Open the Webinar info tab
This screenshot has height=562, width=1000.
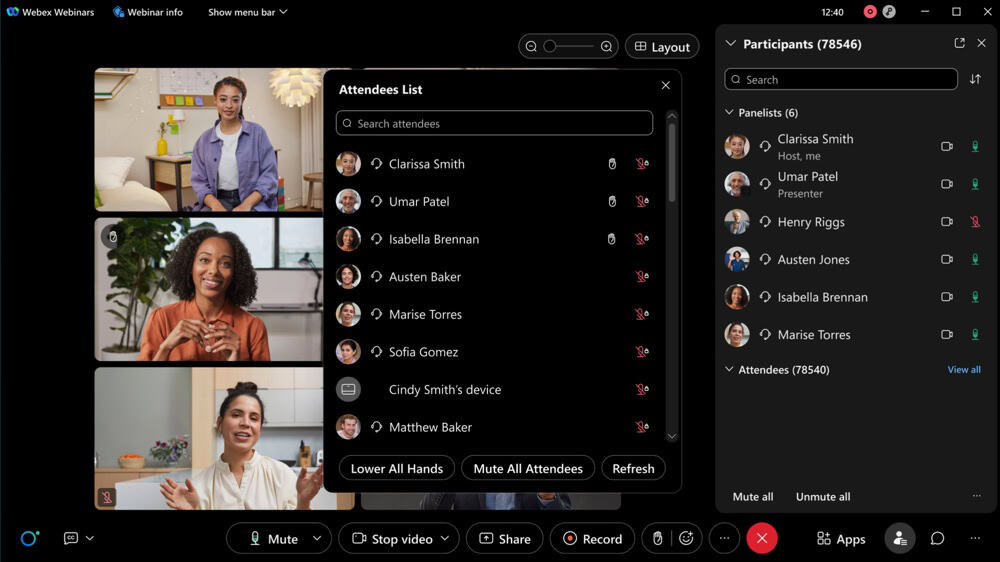tap(147, 12)
